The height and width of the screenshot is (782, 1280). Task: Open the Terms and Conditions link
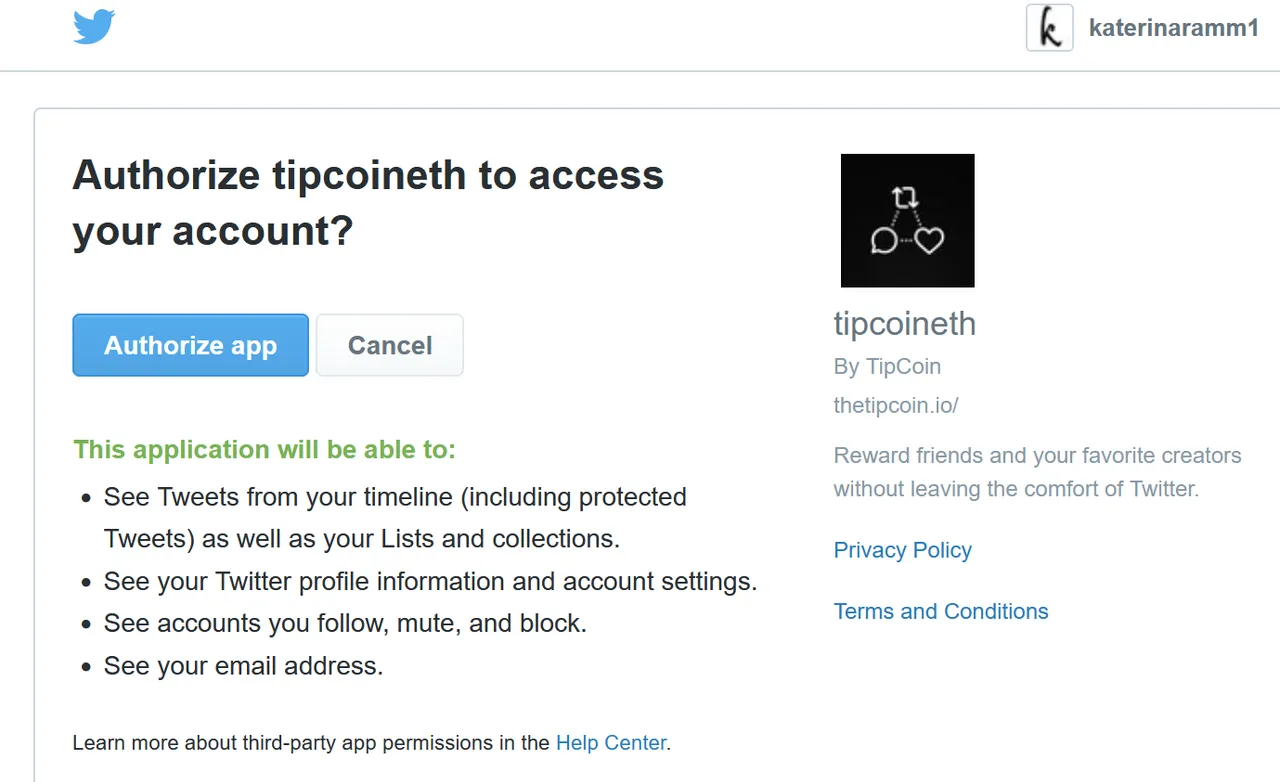point(941,611)
